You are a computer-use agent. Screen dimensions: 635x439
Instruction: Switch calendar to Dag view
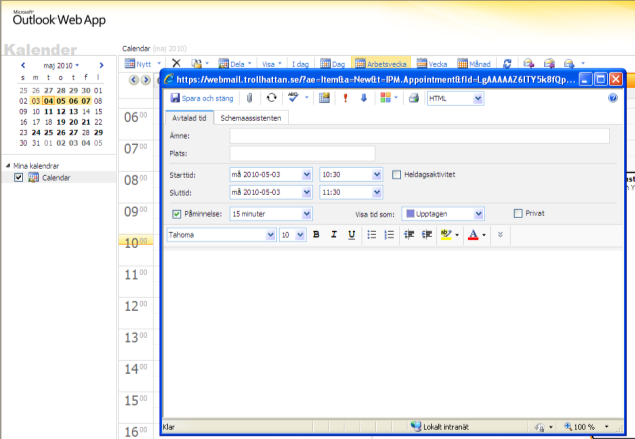(x=332, y=64)
